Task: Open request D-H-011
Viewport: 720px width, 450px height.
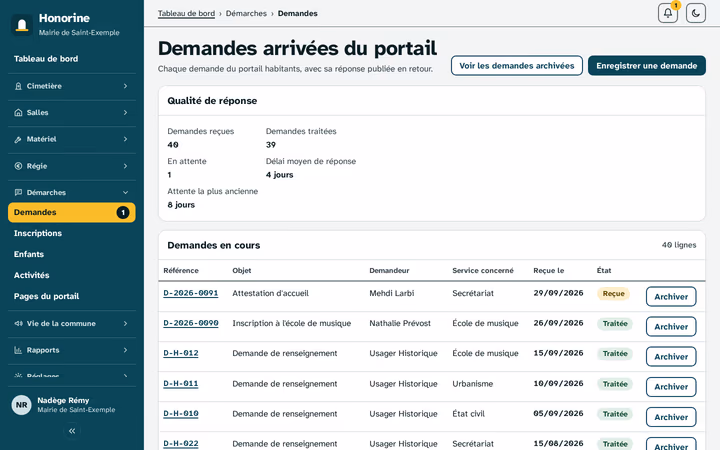Action: [x=181, y=383]
